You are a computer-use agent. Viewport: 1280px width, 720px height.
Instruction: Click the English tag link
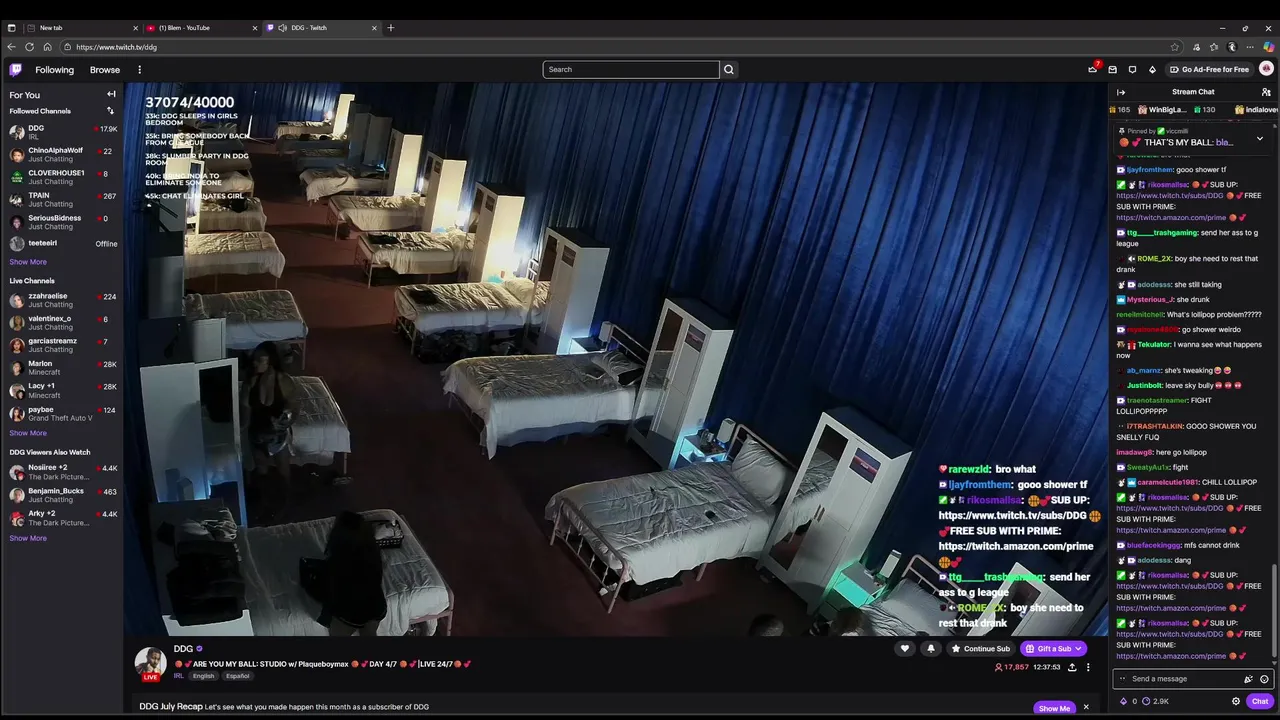coord(204,676)
